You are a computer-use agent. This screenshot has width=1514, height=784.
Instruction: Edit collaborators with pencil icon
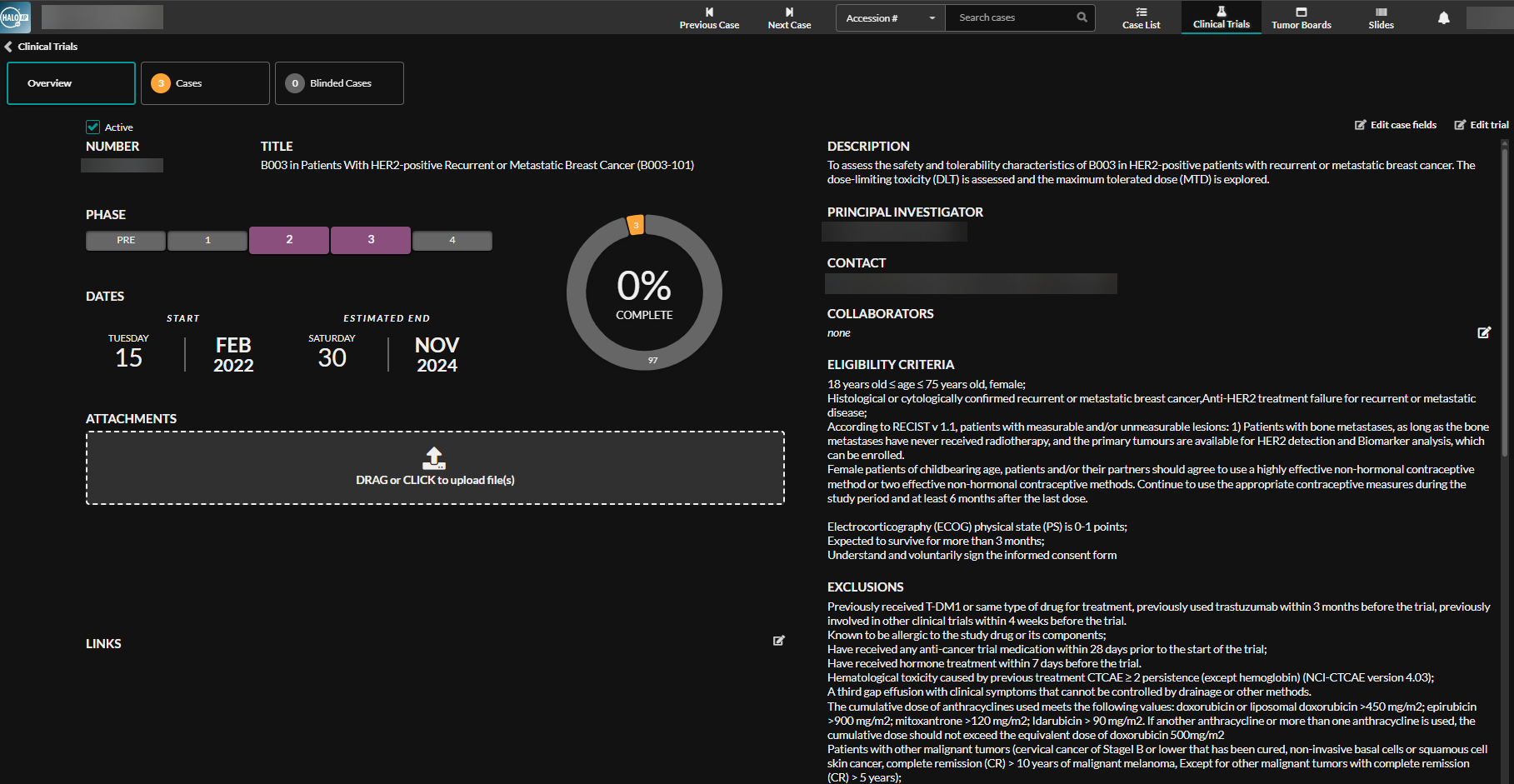coord(1484,332)
